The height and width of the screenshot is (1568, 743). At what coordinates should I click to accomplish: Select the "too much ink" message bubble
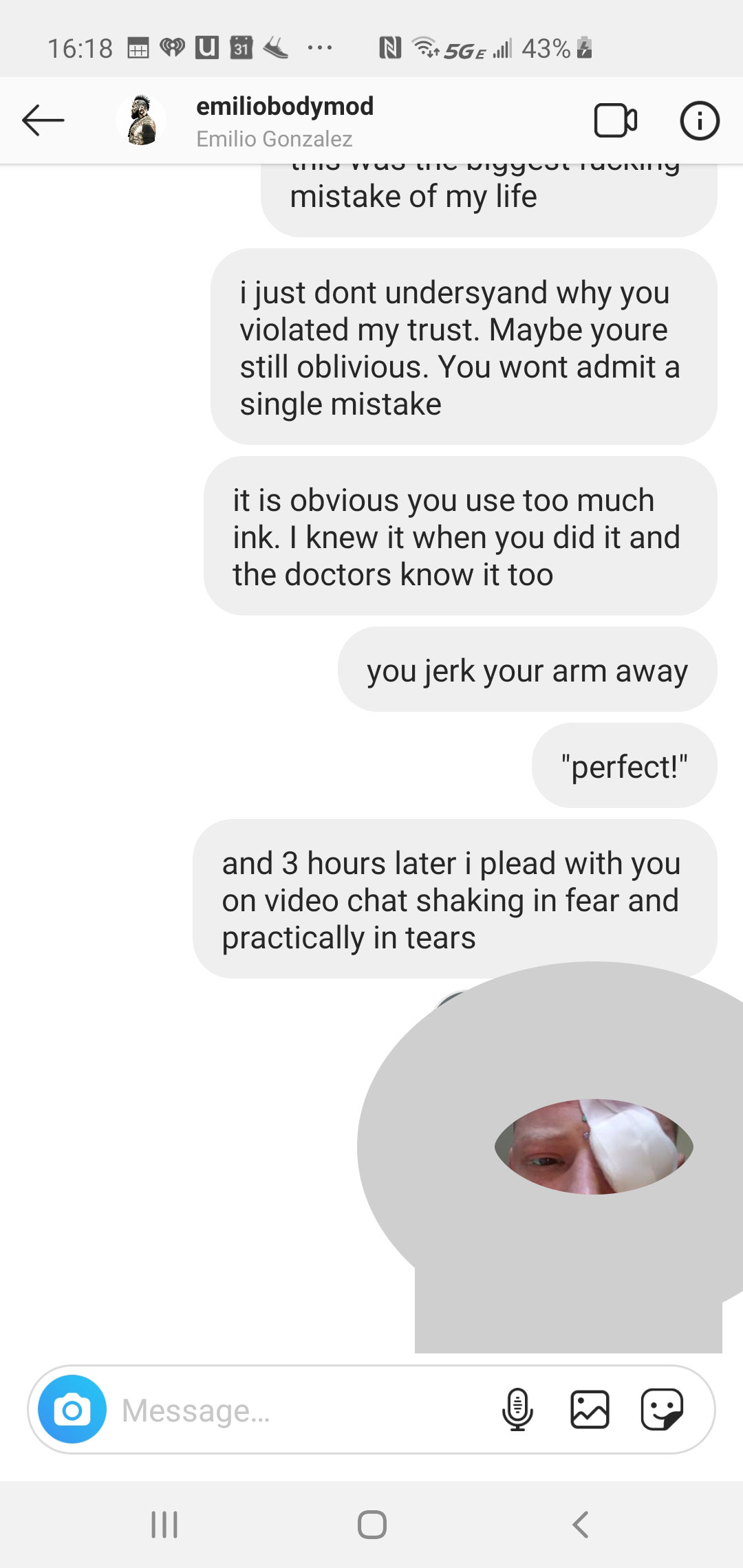coord(460,536)
